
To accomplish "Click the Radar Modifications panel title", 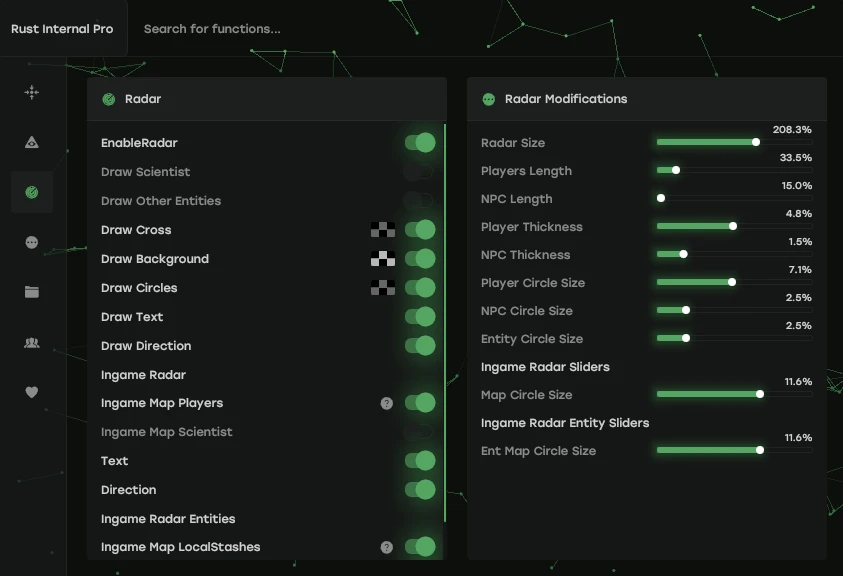I will [566, 99].
